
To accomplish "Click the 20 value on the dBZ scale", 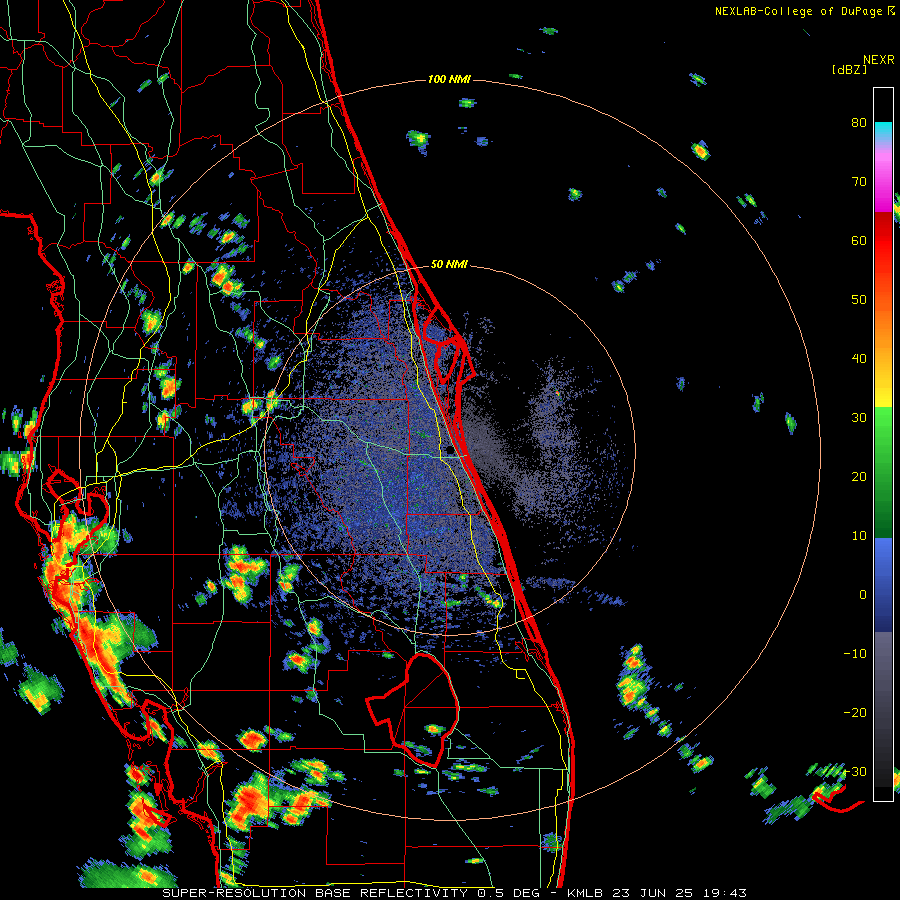I will click(859, 477).
